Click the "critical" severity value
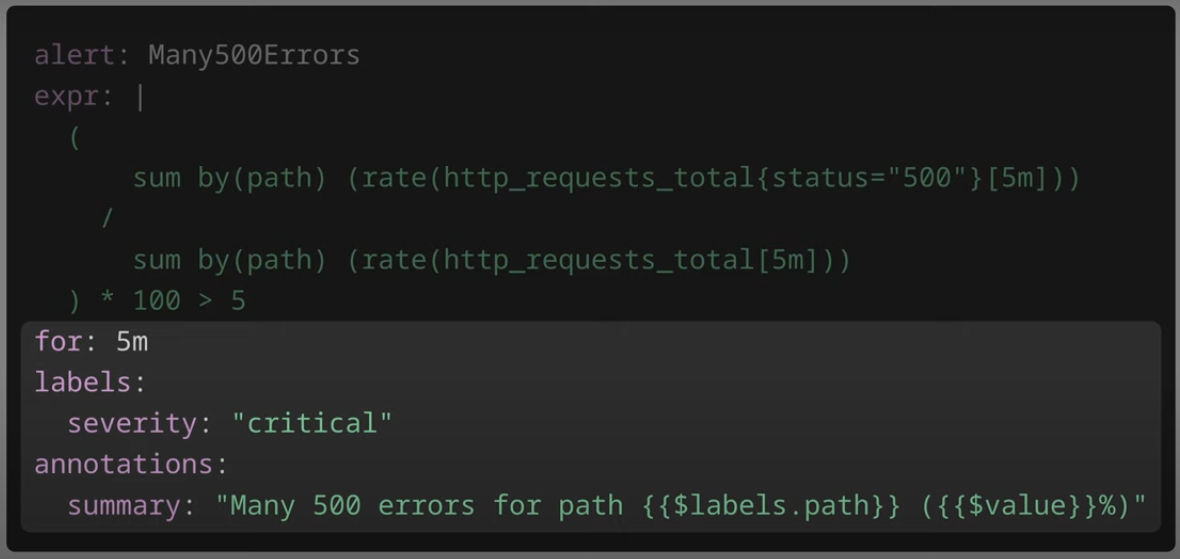The image size is (1180, 559). (312, 424)
